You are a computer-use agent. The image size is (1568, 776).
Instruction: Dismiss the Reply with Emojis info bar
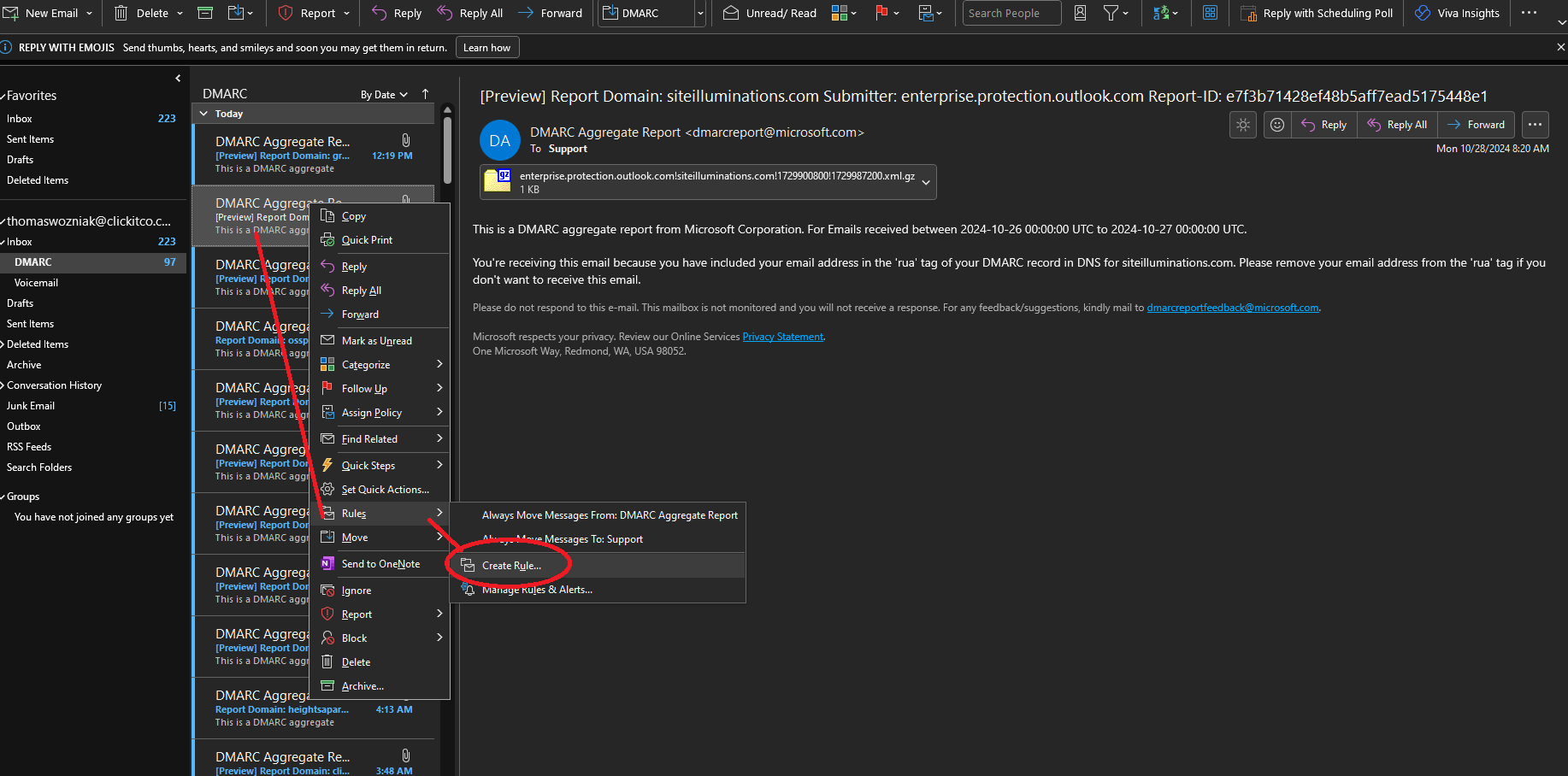point(1560,47)
